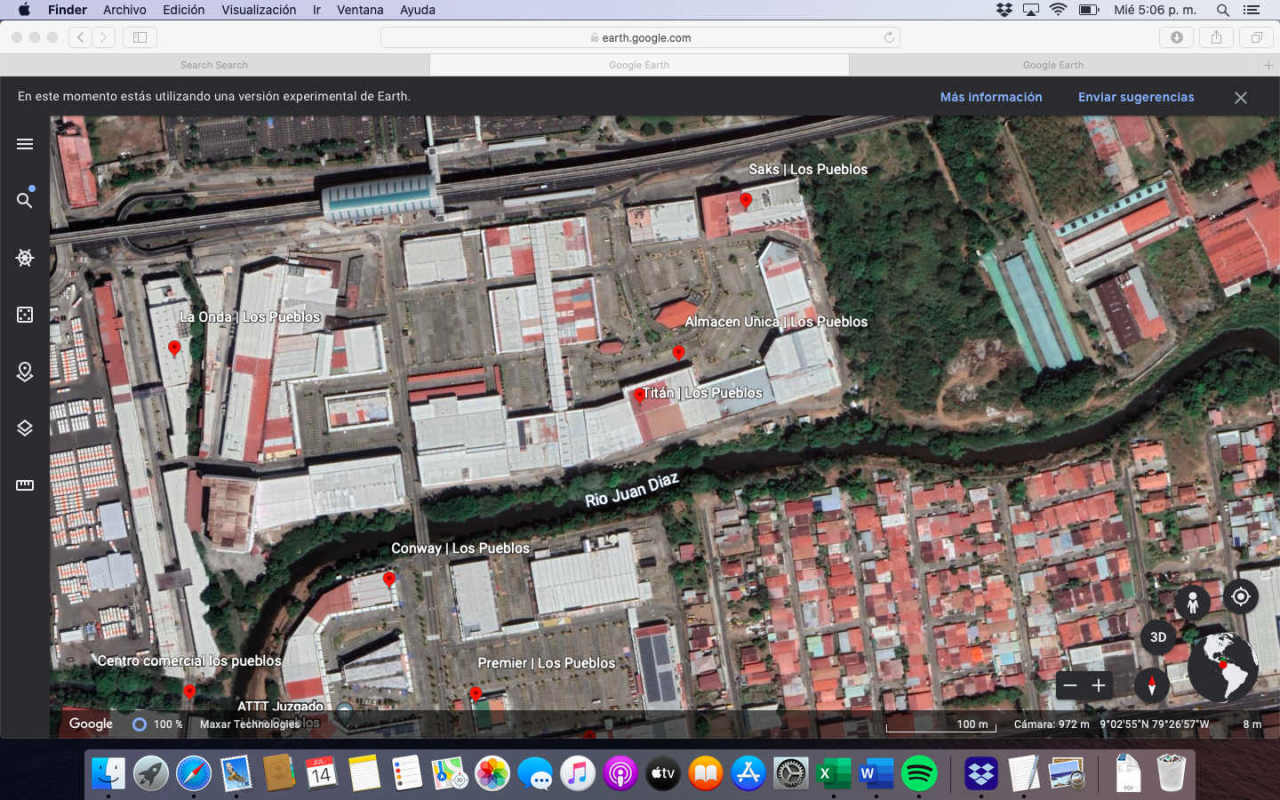The width and height of the screenshot is (1280, 800).
Task: Select the Saks Los Pueblos map pin
Action: pos(745,200)
